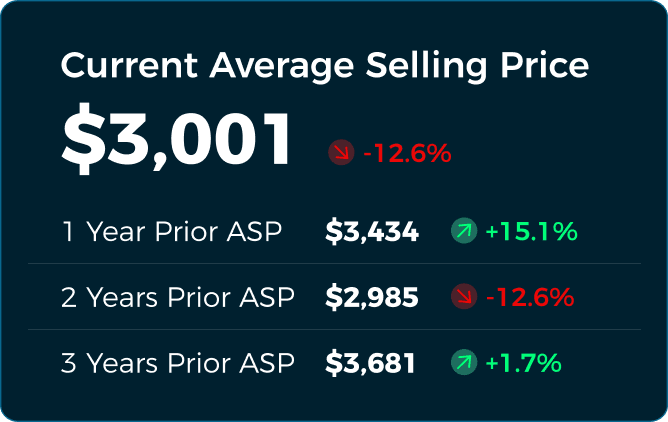Click the green up-arrow icon next to +1.7%

click(463, 362)
